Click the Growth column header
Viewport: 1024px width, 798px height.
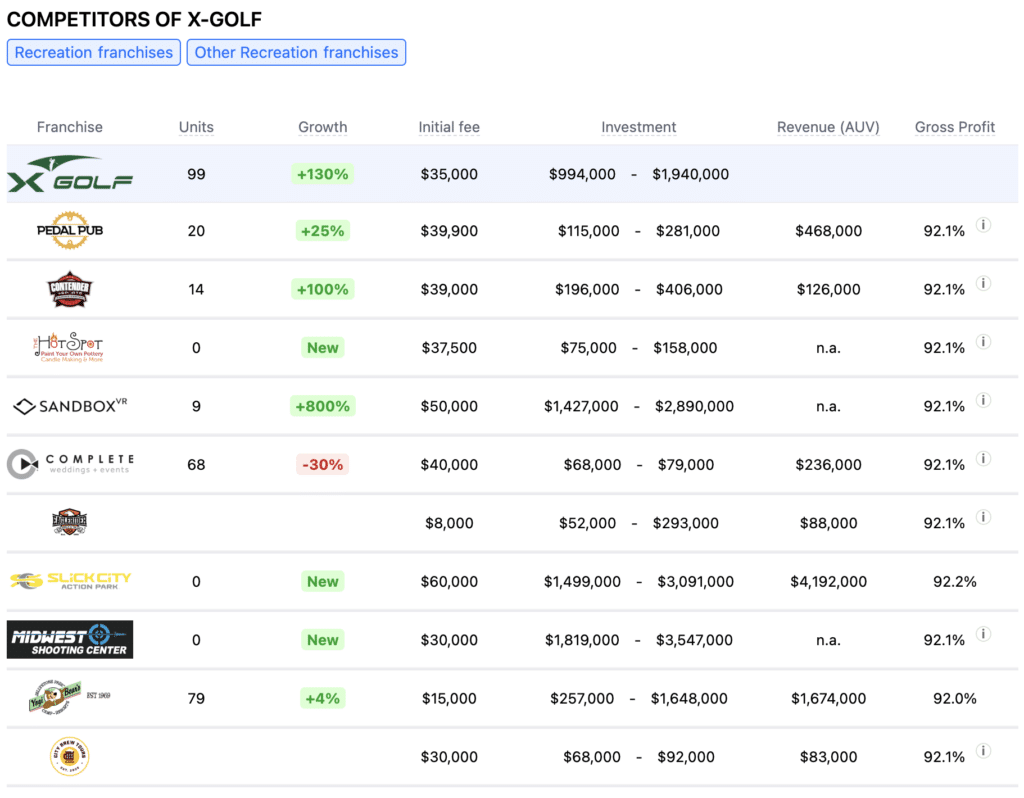click(323, 127)
